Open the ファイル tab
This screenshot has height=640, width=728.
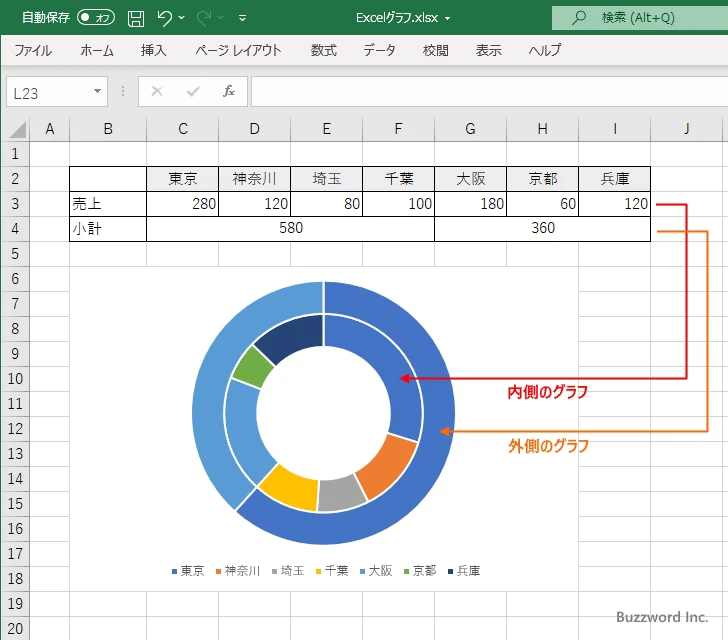pyautogui.click(x=33, y=50)
